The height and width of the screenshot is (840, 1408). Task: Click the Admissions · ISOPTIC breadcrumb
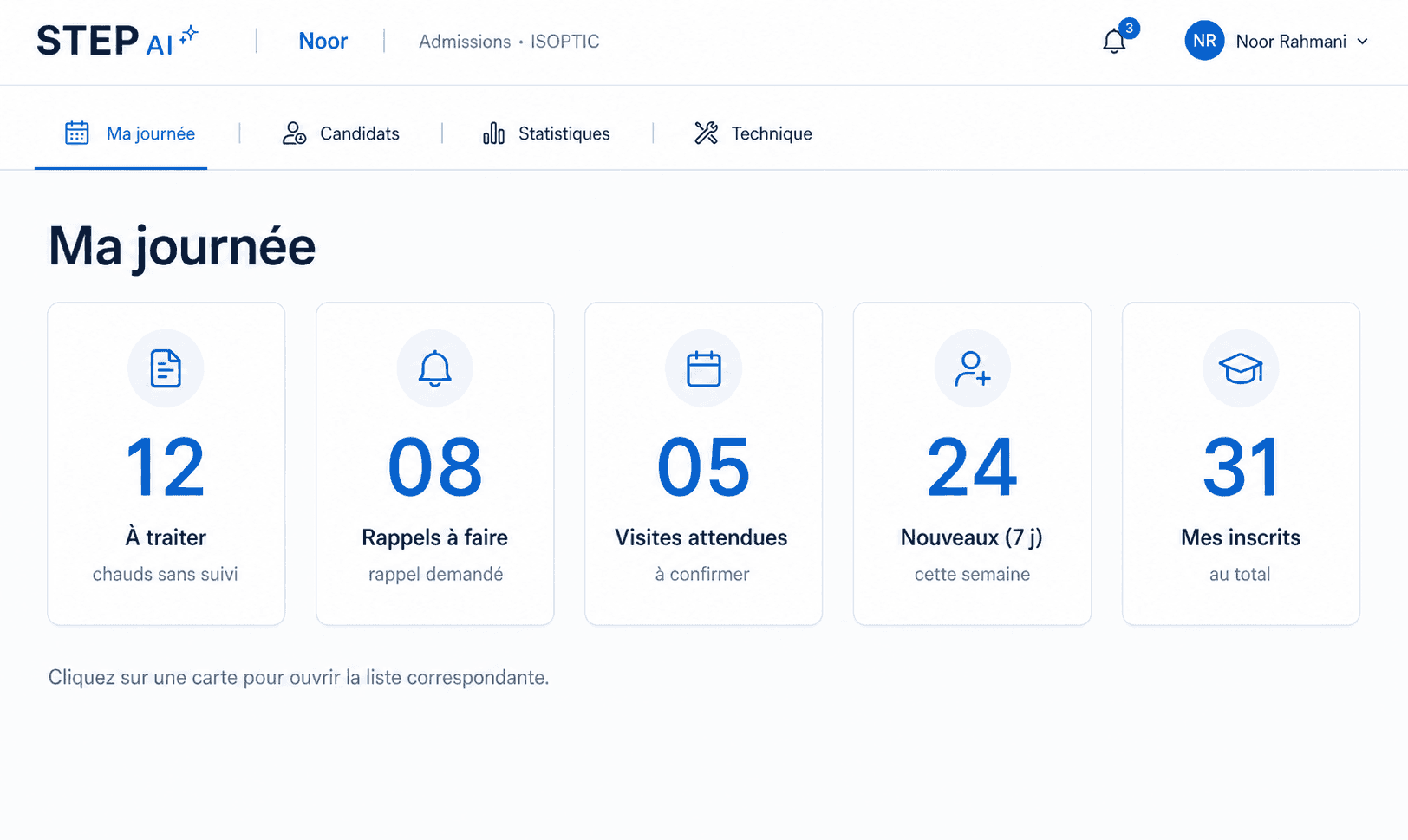point(509,42)
